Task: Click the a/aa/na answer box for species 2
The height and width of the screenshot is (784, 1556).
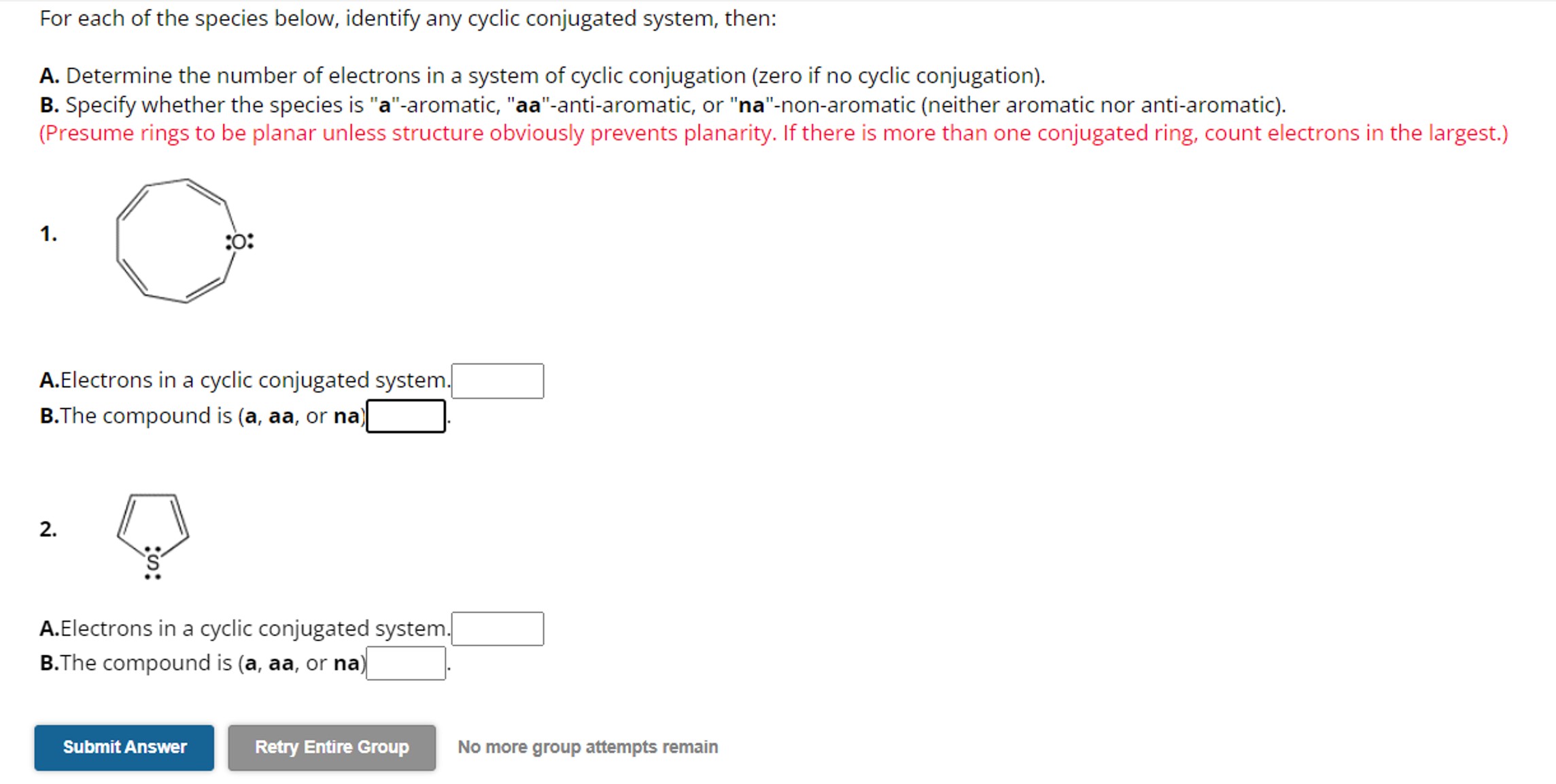Action: click(406, 664)
